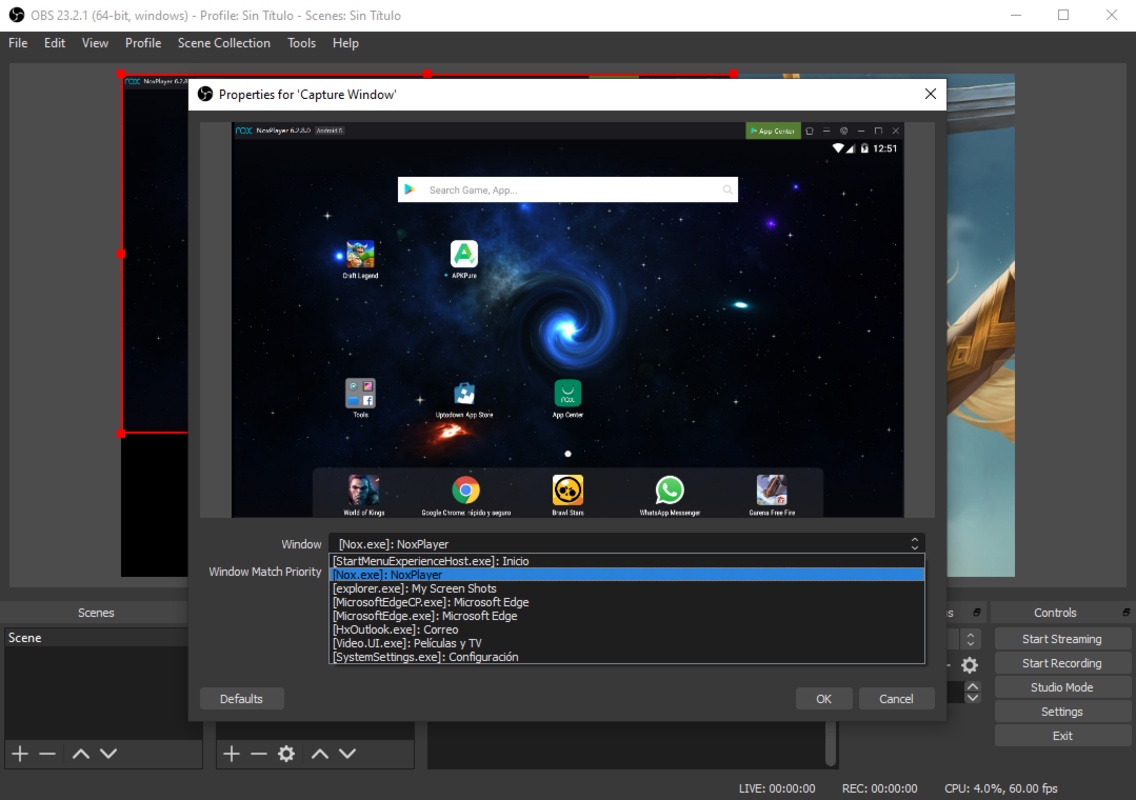Enable Studio Mode from Controls
Image resolution: width=1136 pixels, height=800 pixels.
coord(1061,688)
